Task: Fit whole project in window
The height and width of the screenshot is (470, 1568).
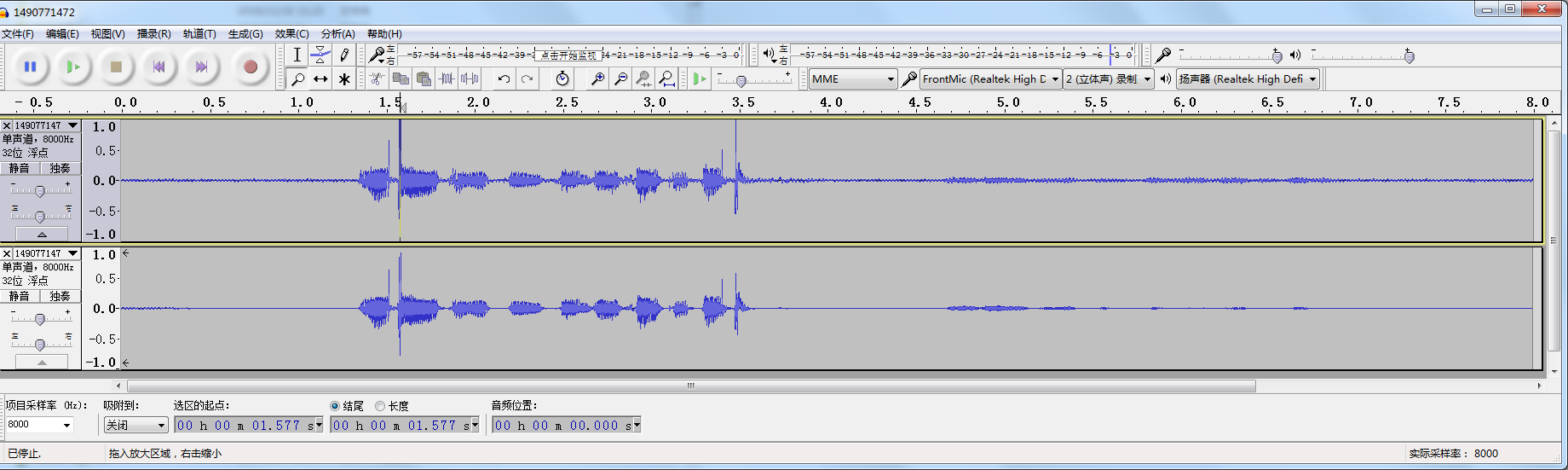Action: [667, 79]
